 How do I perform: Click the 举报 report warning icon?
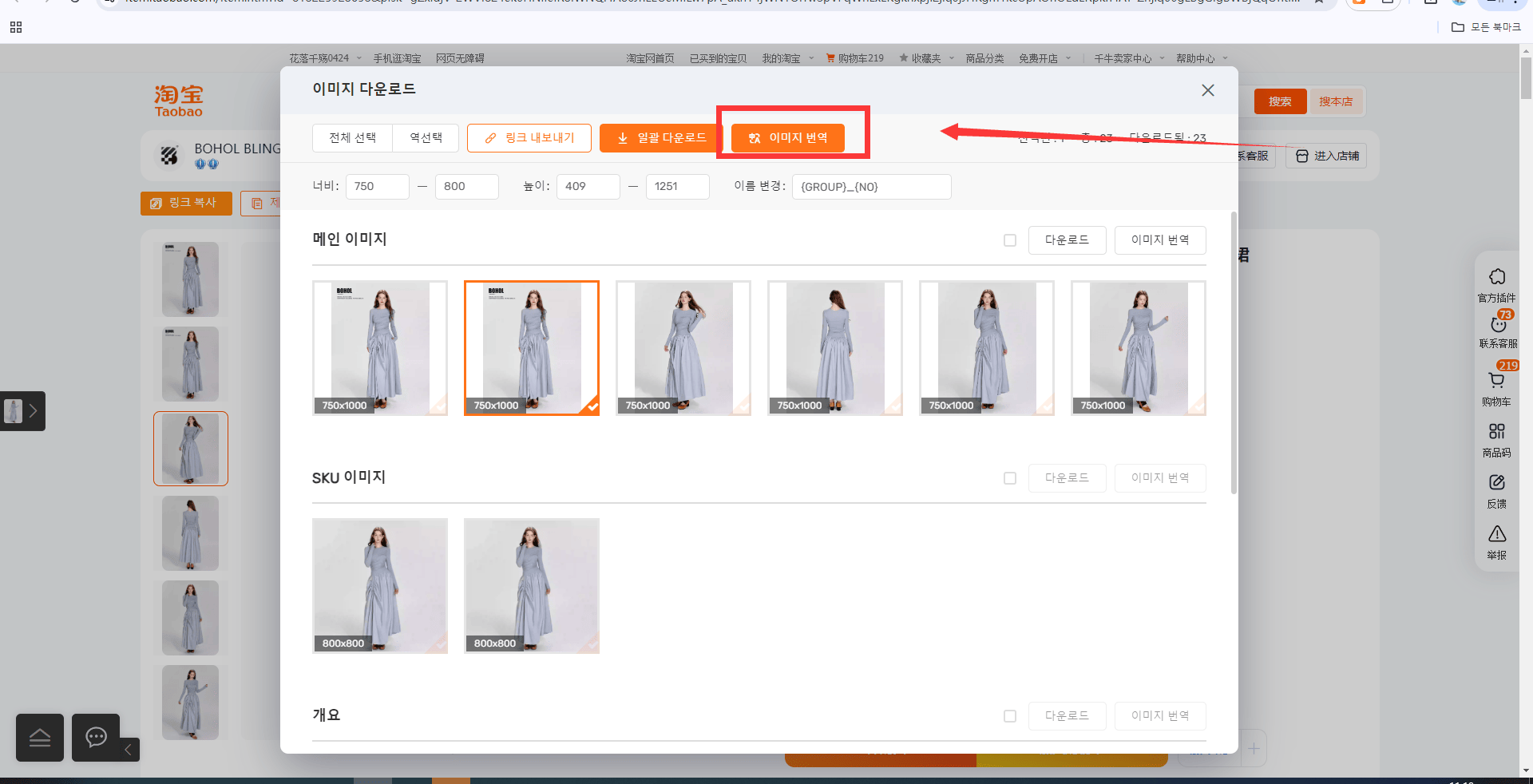point(1496,533)
